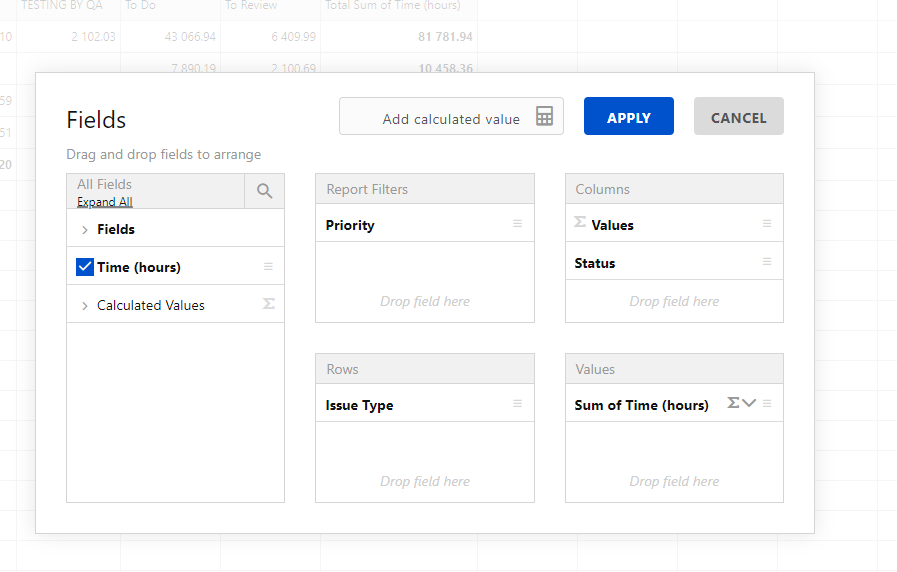This screenshot has width=897, height=572.
Task: Click drag handle on Issue Type row
Action: [x=518, y=404]
